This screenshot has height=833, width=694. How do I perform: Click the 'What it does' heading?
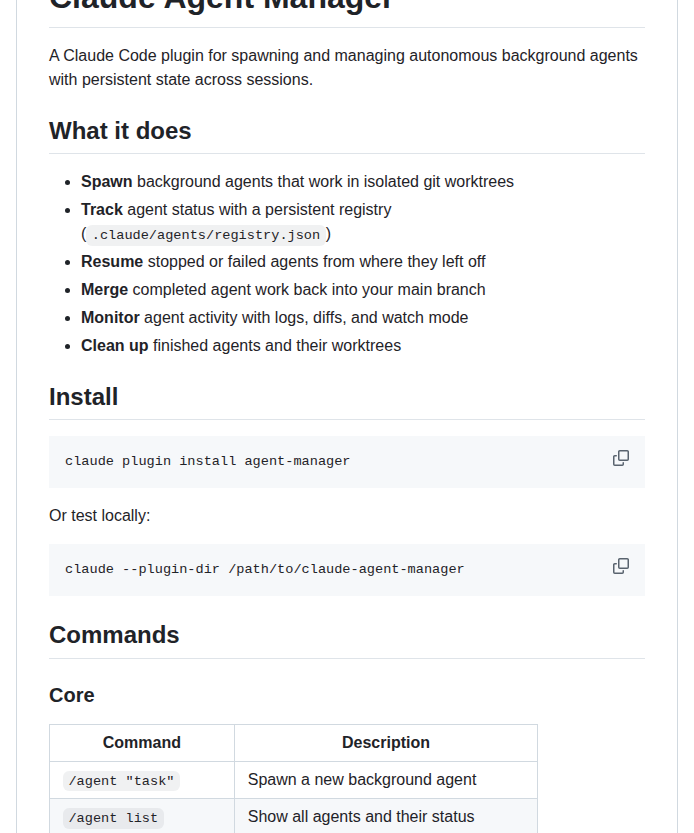click(120, 131)
